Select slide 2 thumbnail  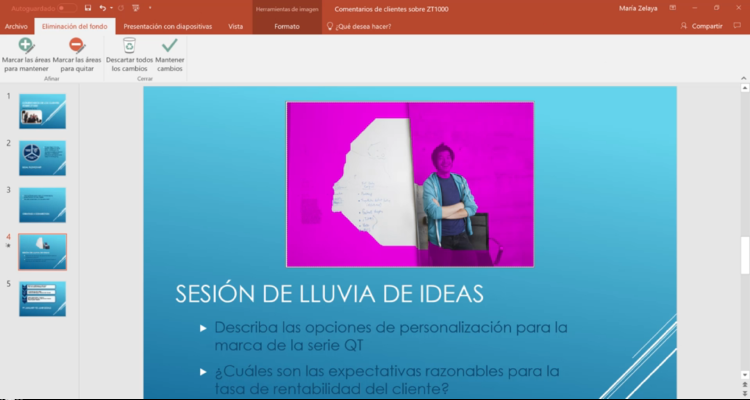(x=42, y=158)
